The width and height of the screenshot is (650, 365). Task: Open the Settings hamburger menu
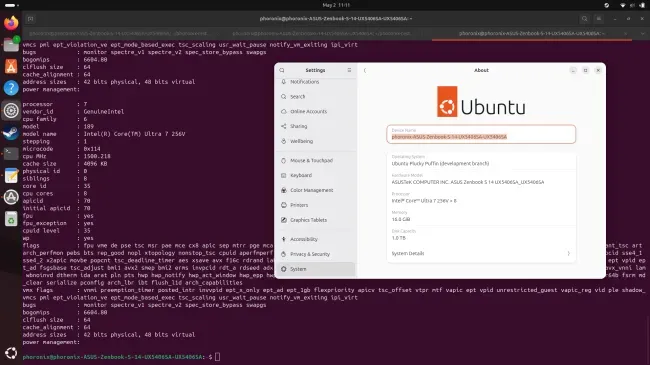[x=349, y=70]
